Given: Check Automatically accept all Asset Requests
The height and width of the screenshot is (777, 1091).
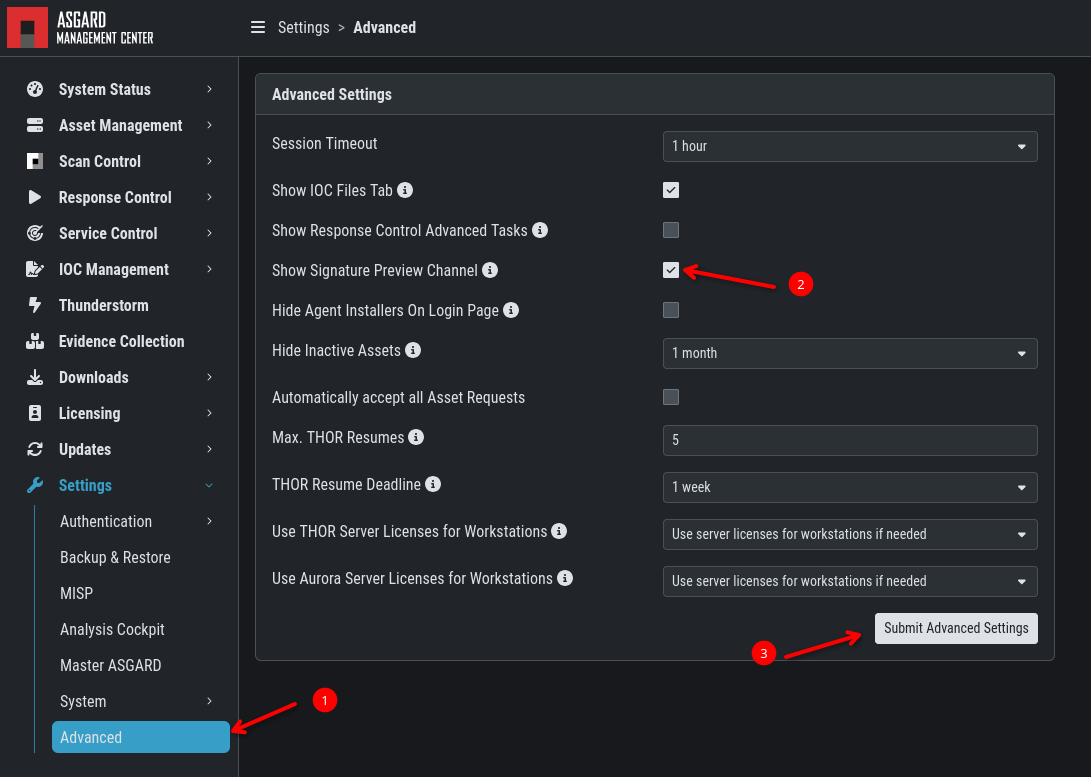Looking at the screenshot, I should (x=671, y=397).
